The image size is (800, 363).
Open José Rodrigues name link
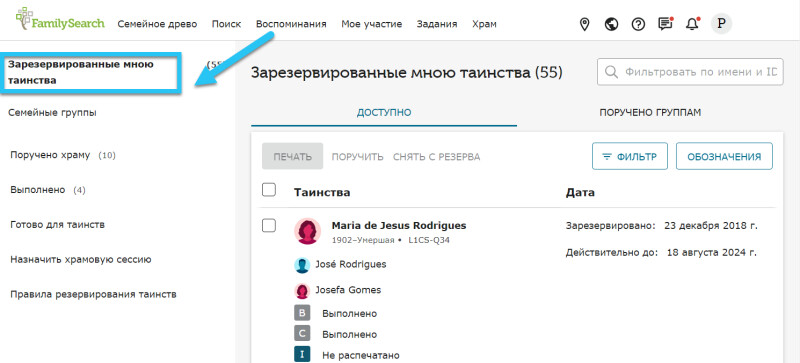point(351,264)
